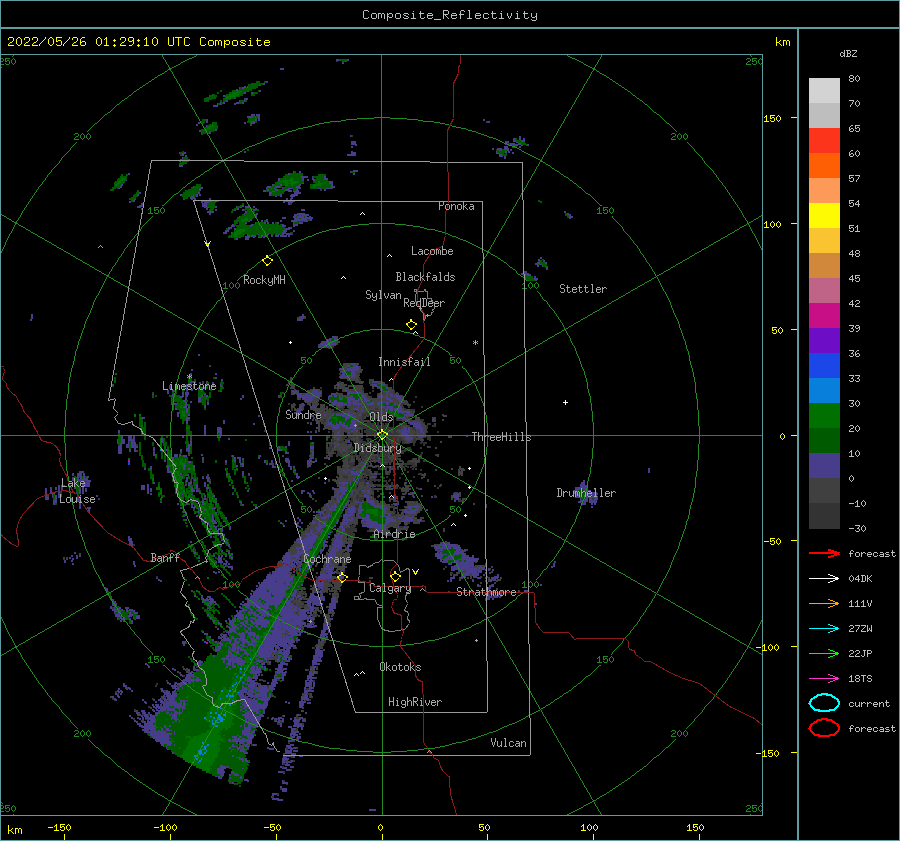Click the Vulcan label

508,743
